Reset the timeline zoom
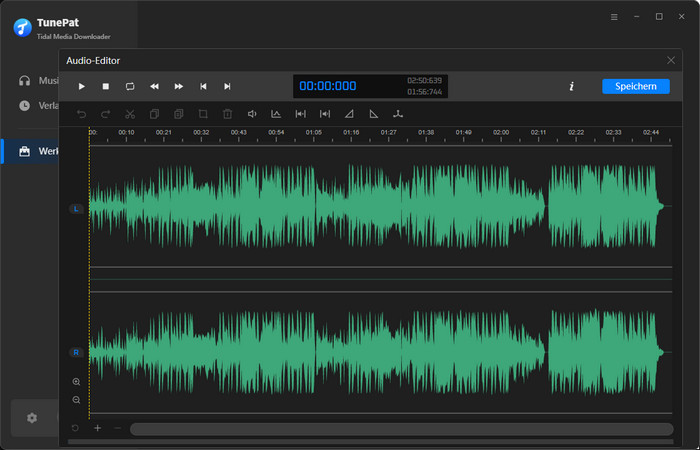Viewport: 700px width, 450px height. (75, 428)
